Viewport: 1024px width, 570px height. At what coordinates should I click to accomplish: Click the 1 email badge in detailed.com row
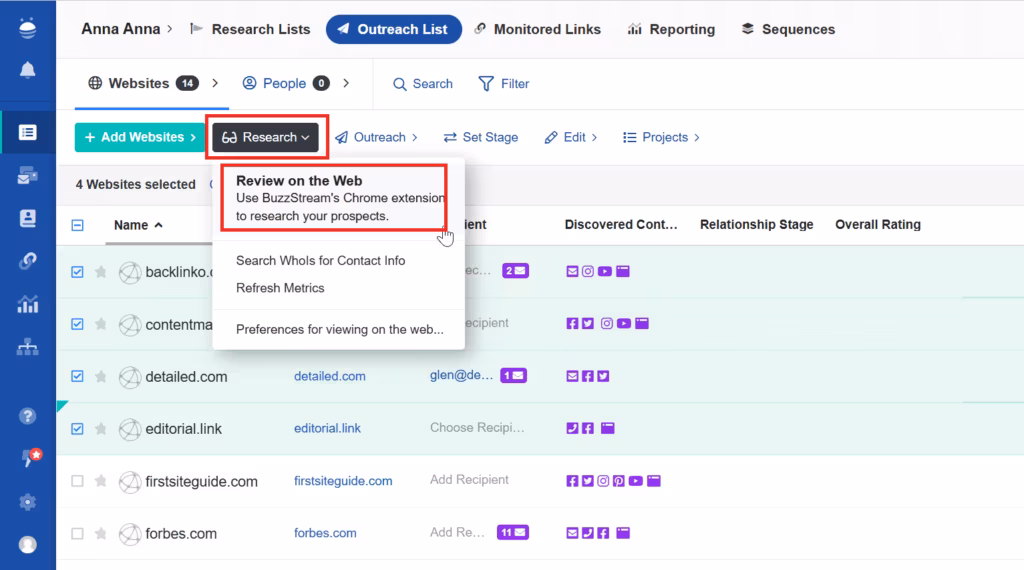tap(513, 375)
